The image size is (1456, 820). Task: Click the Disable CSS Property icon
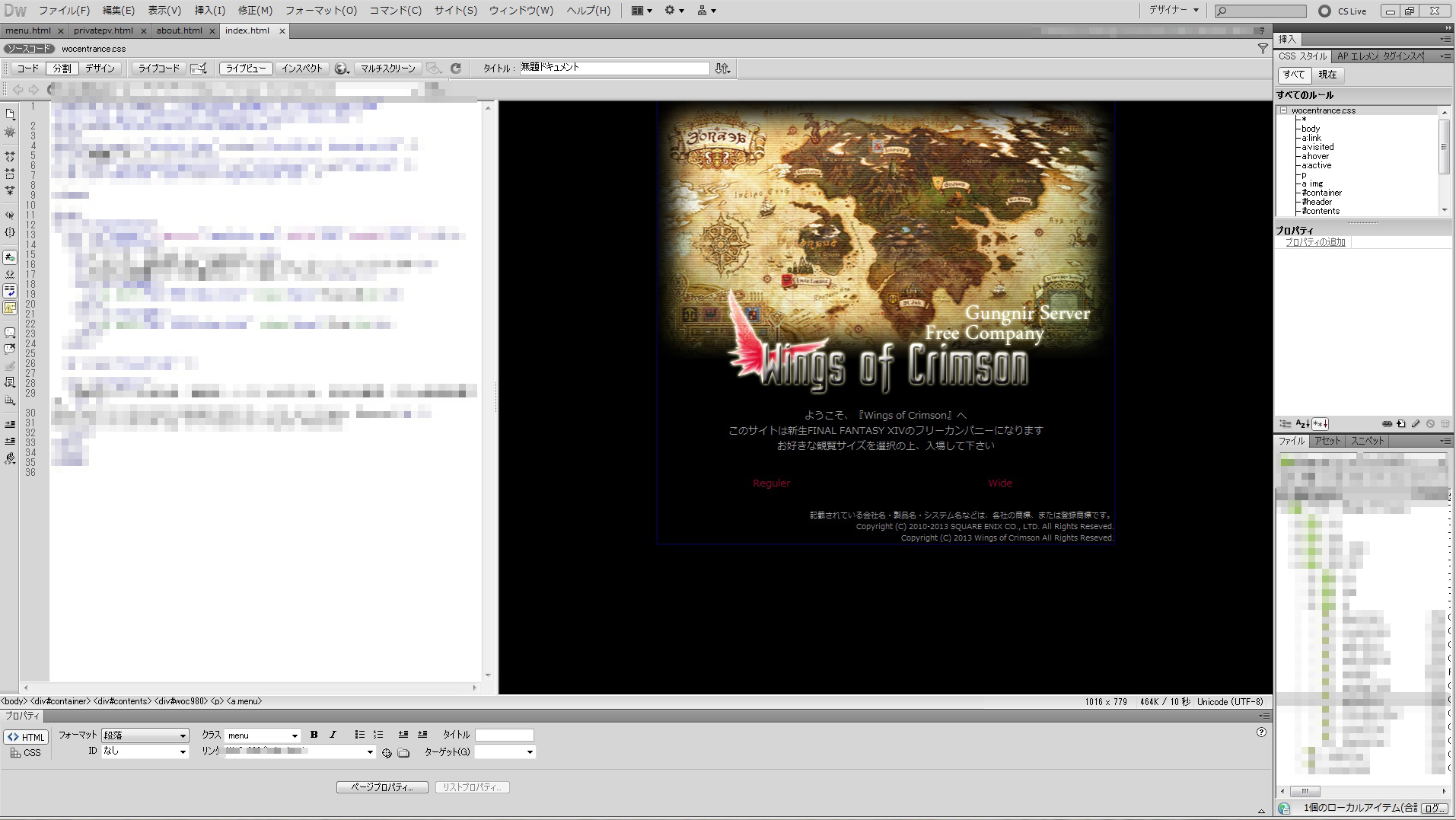[1430, 424]
